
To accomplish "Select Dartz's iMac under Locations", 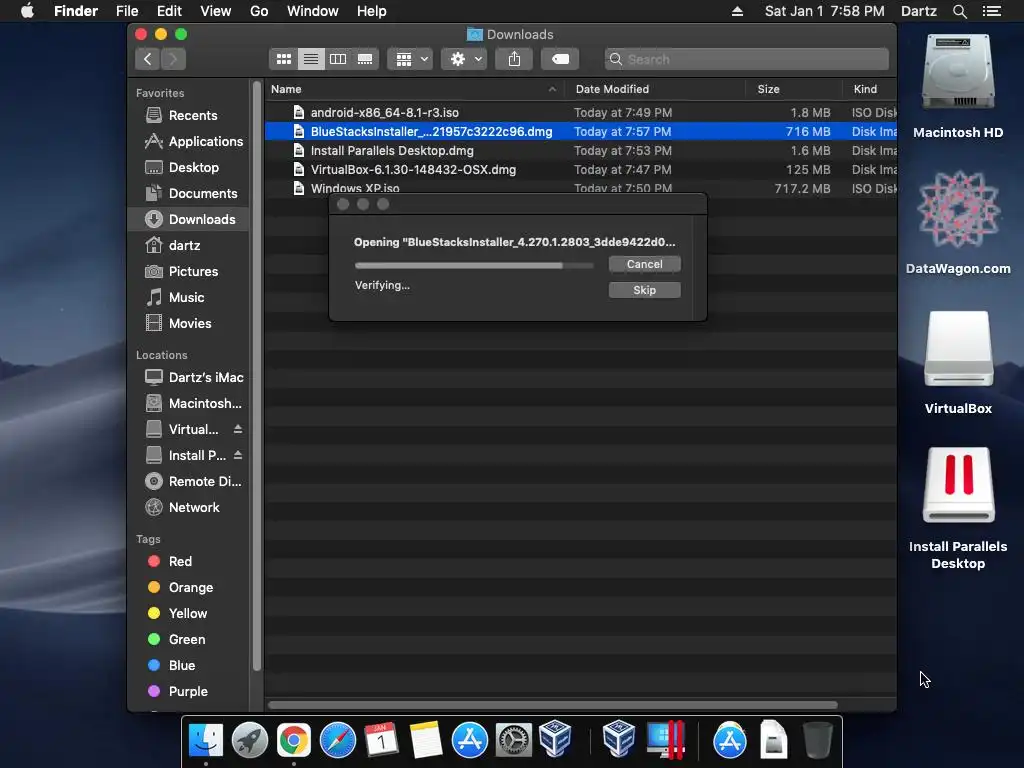I will point(188,377).
